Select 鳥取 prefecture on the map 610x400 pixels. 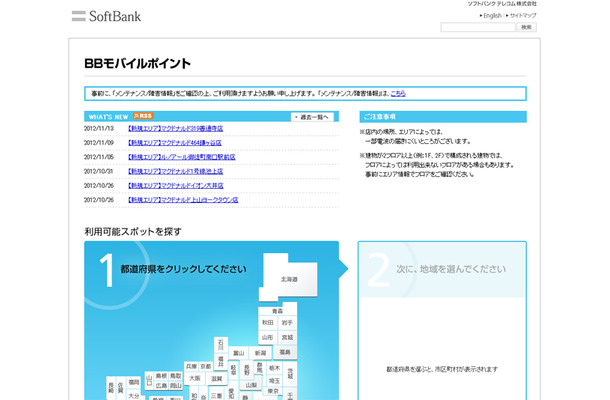pos(176,376)
